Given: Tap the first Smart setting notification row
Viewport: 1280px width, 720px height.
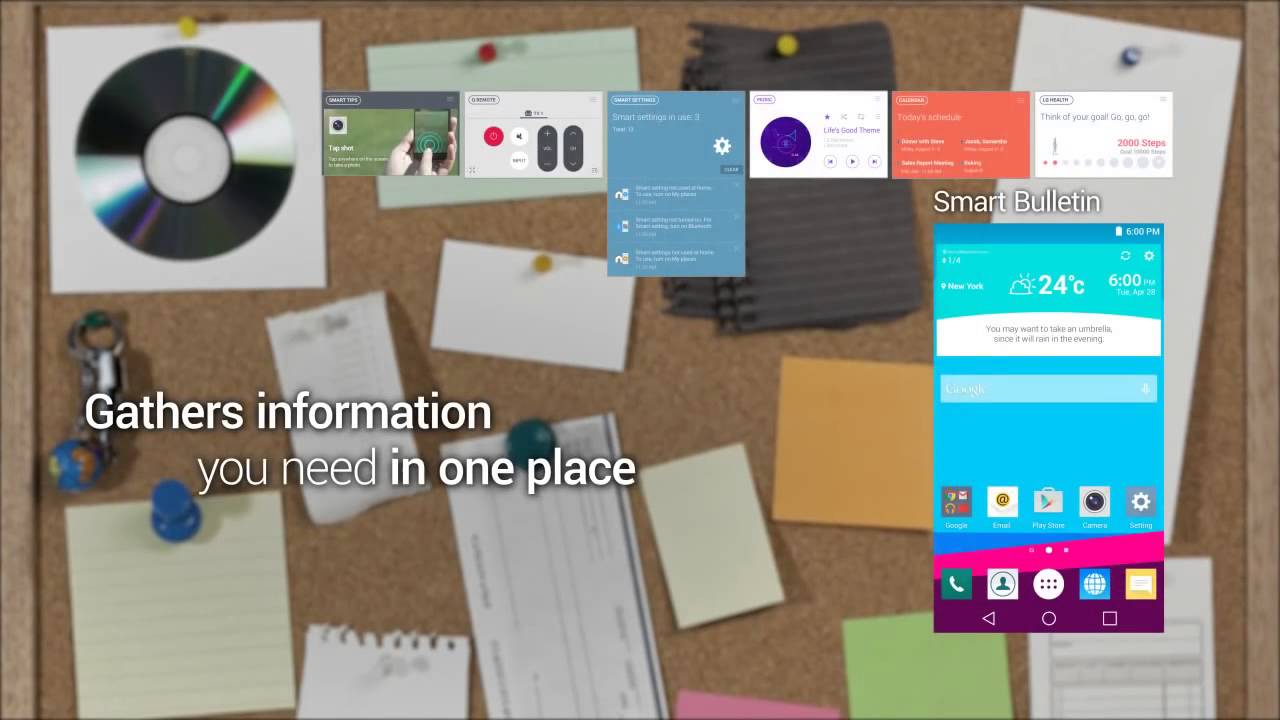Looking at the screenshot, I should point(676,193).
